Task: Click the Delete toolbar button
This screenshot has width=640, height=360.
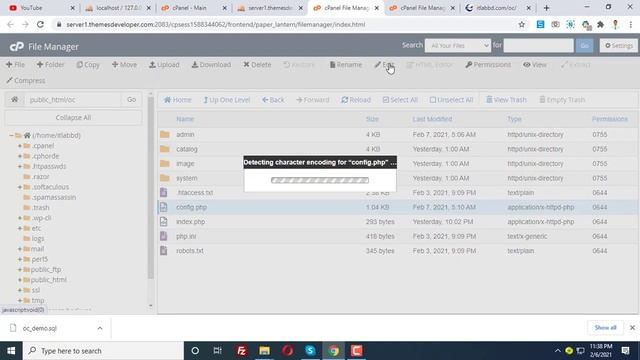Action: (257, 64)
